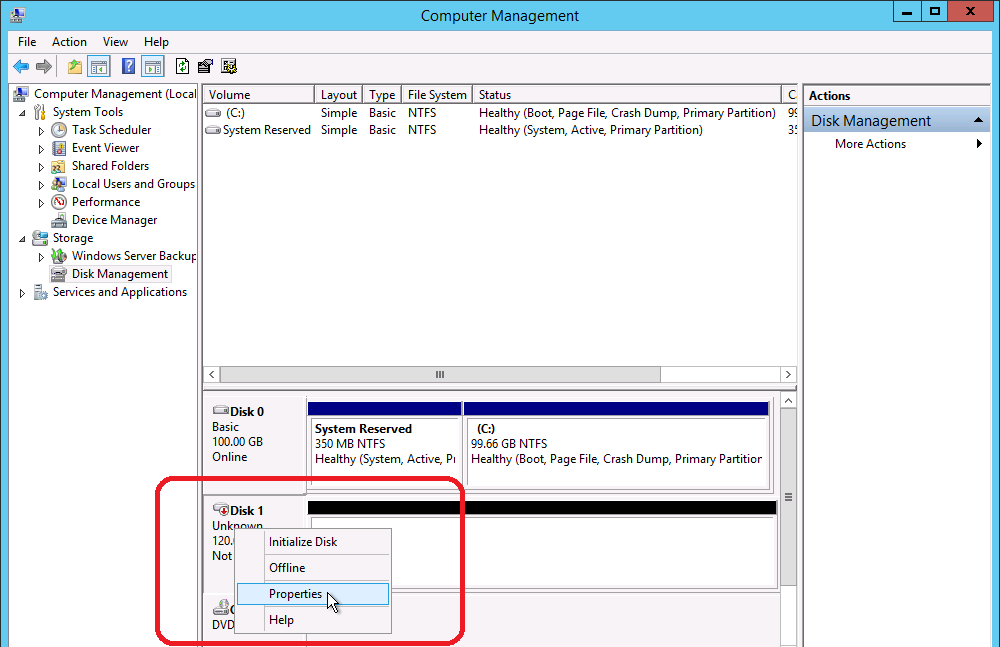The width and height of the screenshot is (1000, 647).
Task: Click the Refresh toolbar icon
Action: click(182, 67)
